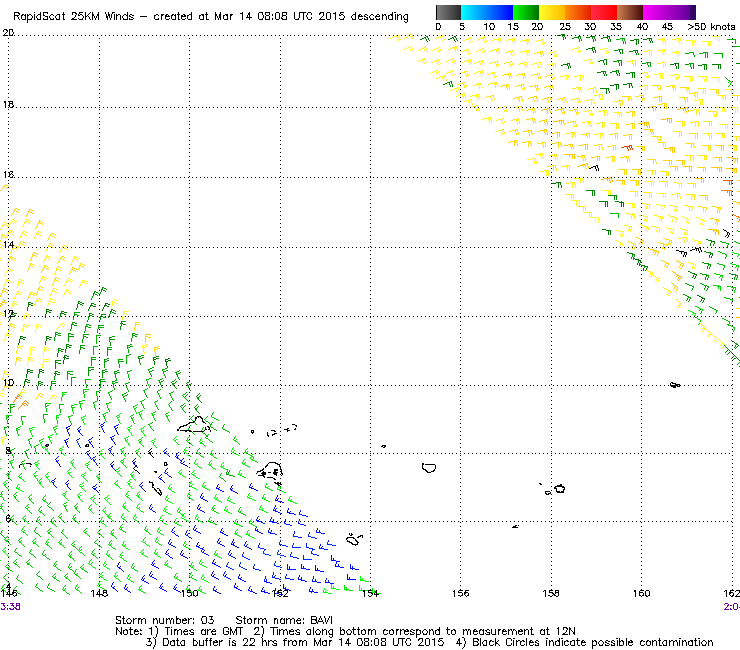The width and height of the screenshot is (740, 650).
Task: Click the green 15-20 knots legend segment
Action: [x=526, y=12]
